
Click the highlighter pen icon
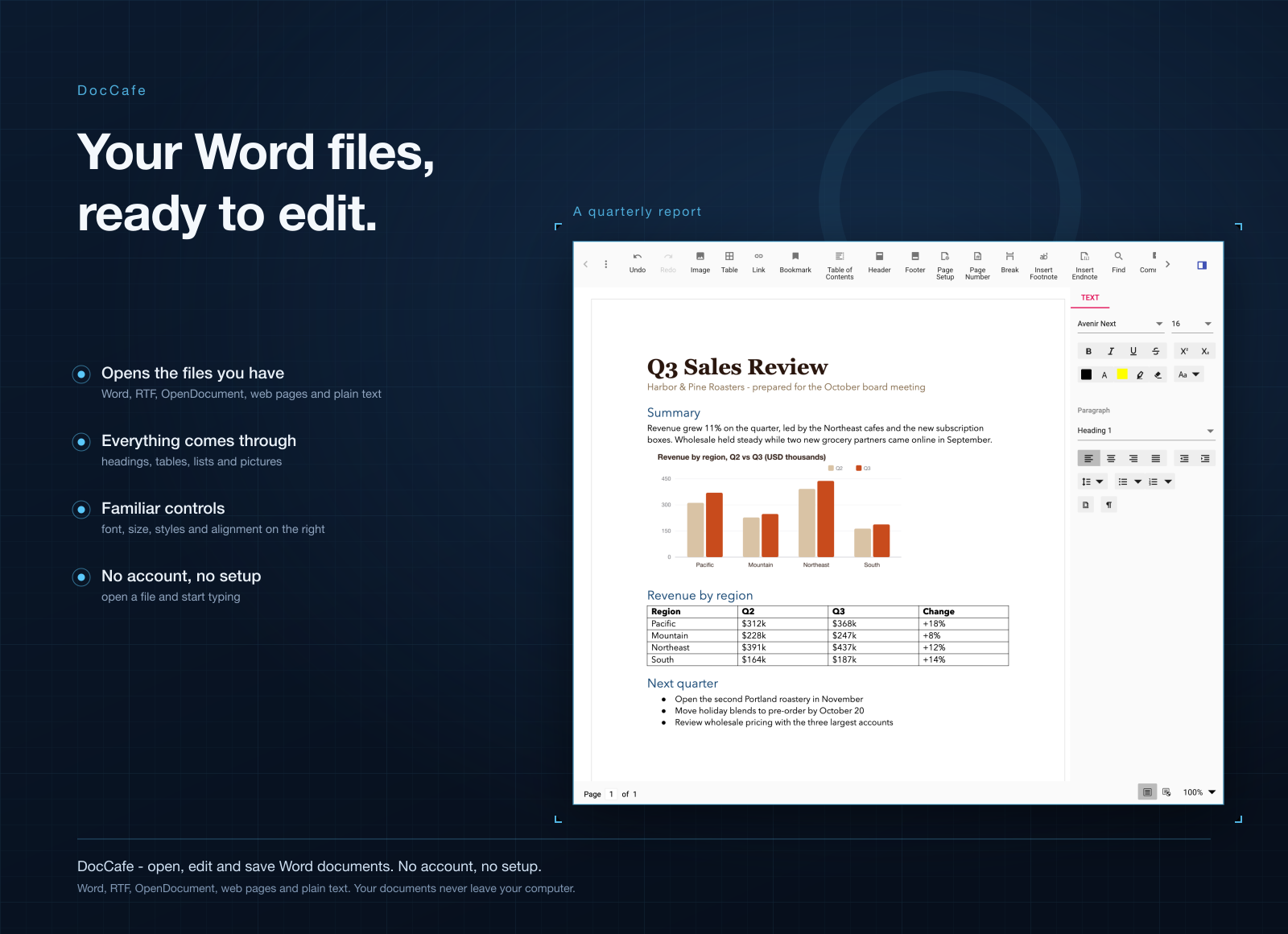tap(1140, 374)
